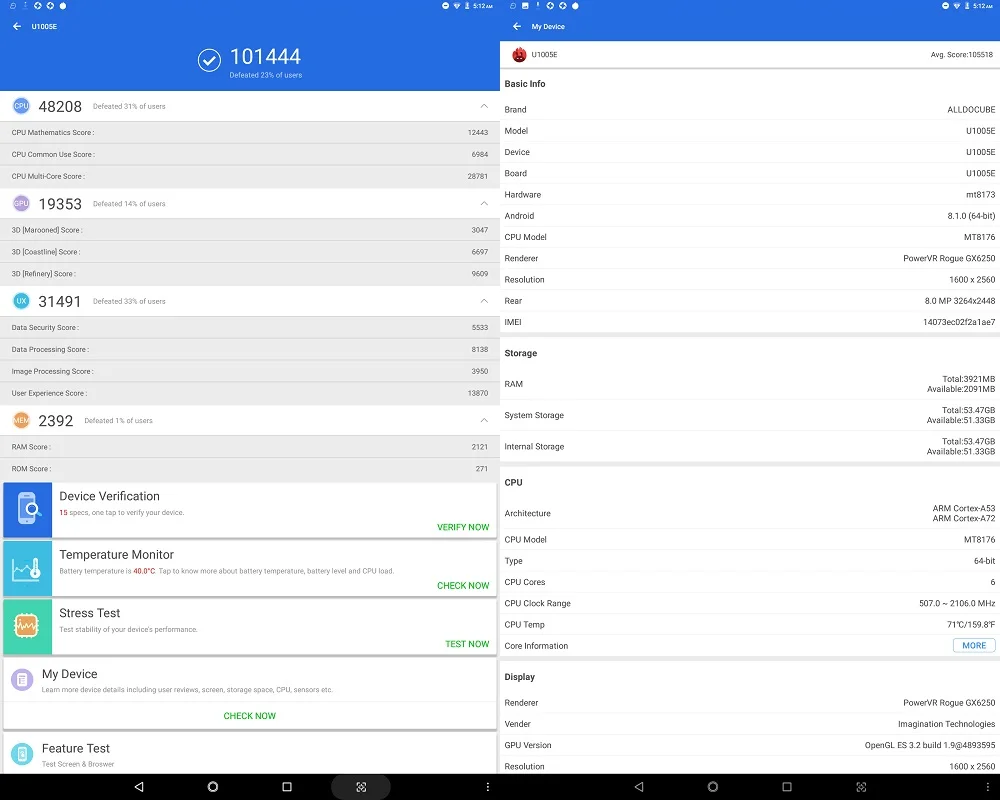Tap the My Device title in header
The image size is (1000, 800).
coord(548,27)
